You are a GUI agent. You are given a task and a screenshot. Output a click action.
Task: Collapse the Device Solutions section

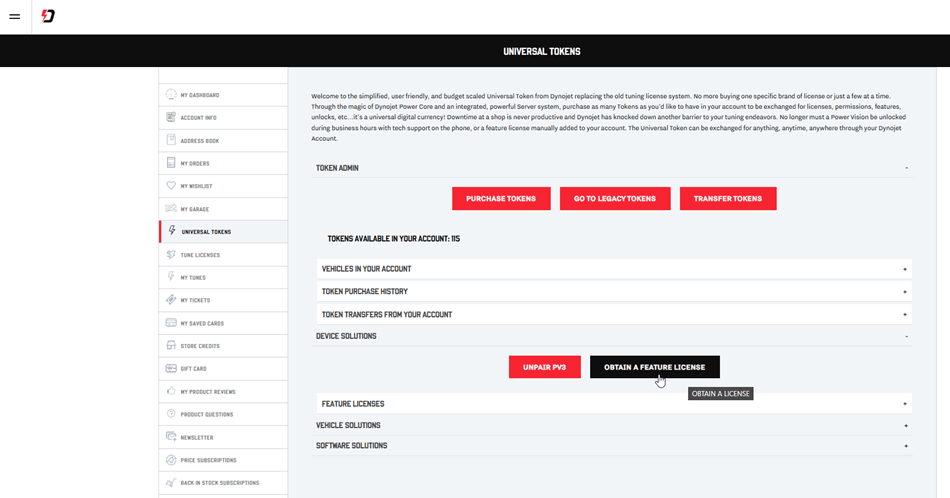[x=612, y=336]
